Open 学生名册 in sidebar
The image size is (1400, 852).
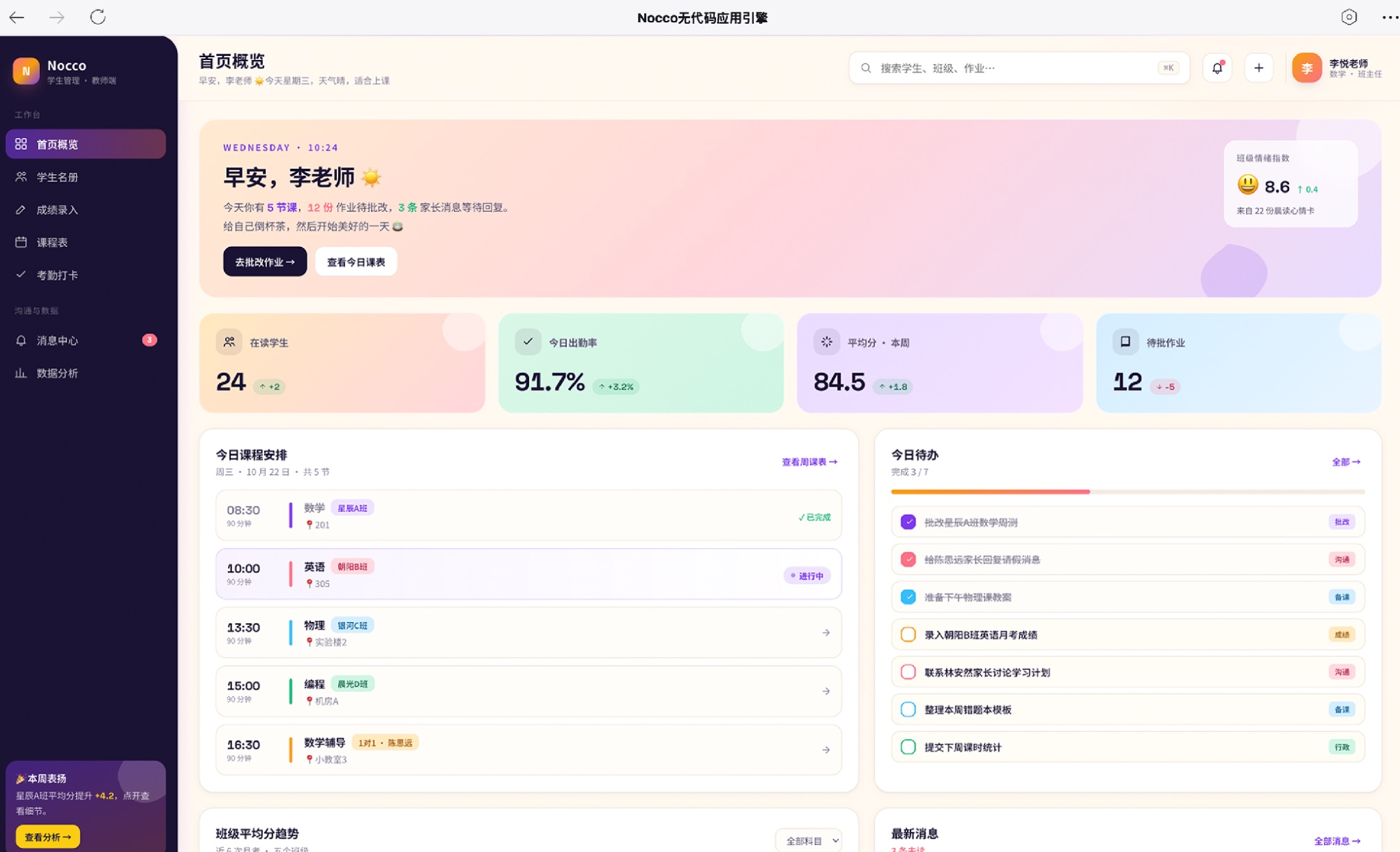pos(86,177)
